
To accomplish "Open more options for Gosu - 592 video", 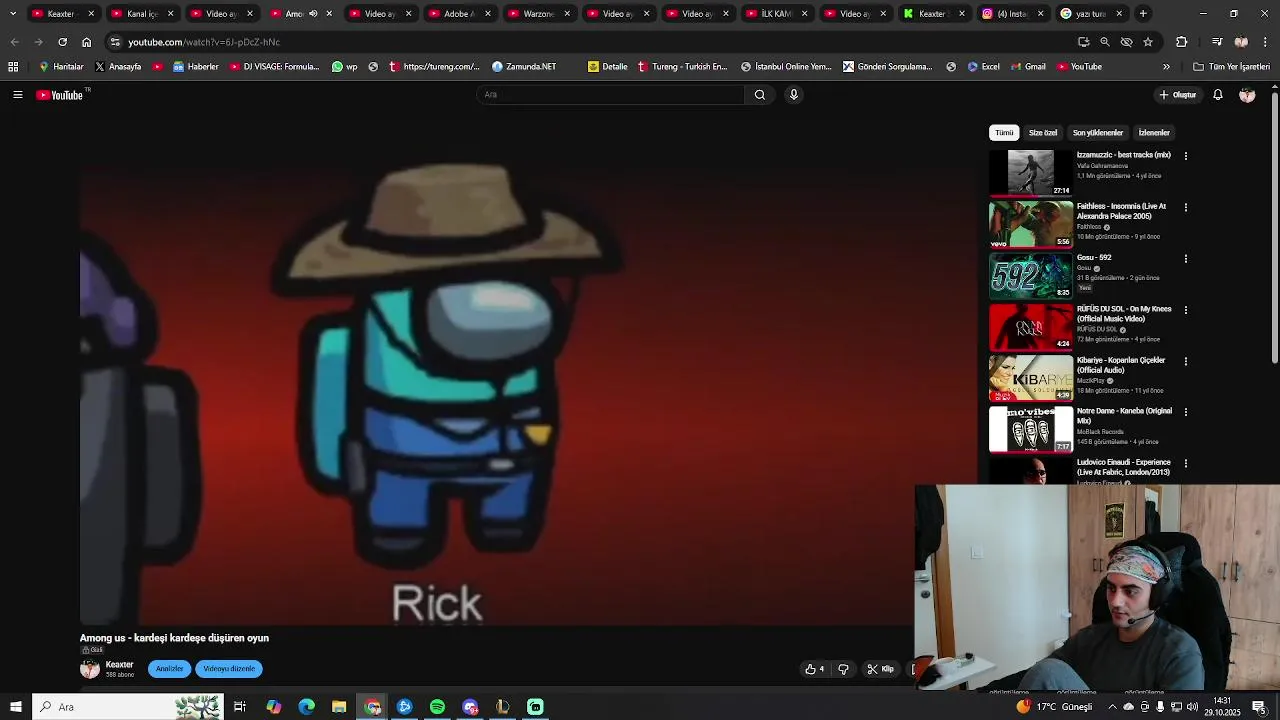I will pos(1186,258).
